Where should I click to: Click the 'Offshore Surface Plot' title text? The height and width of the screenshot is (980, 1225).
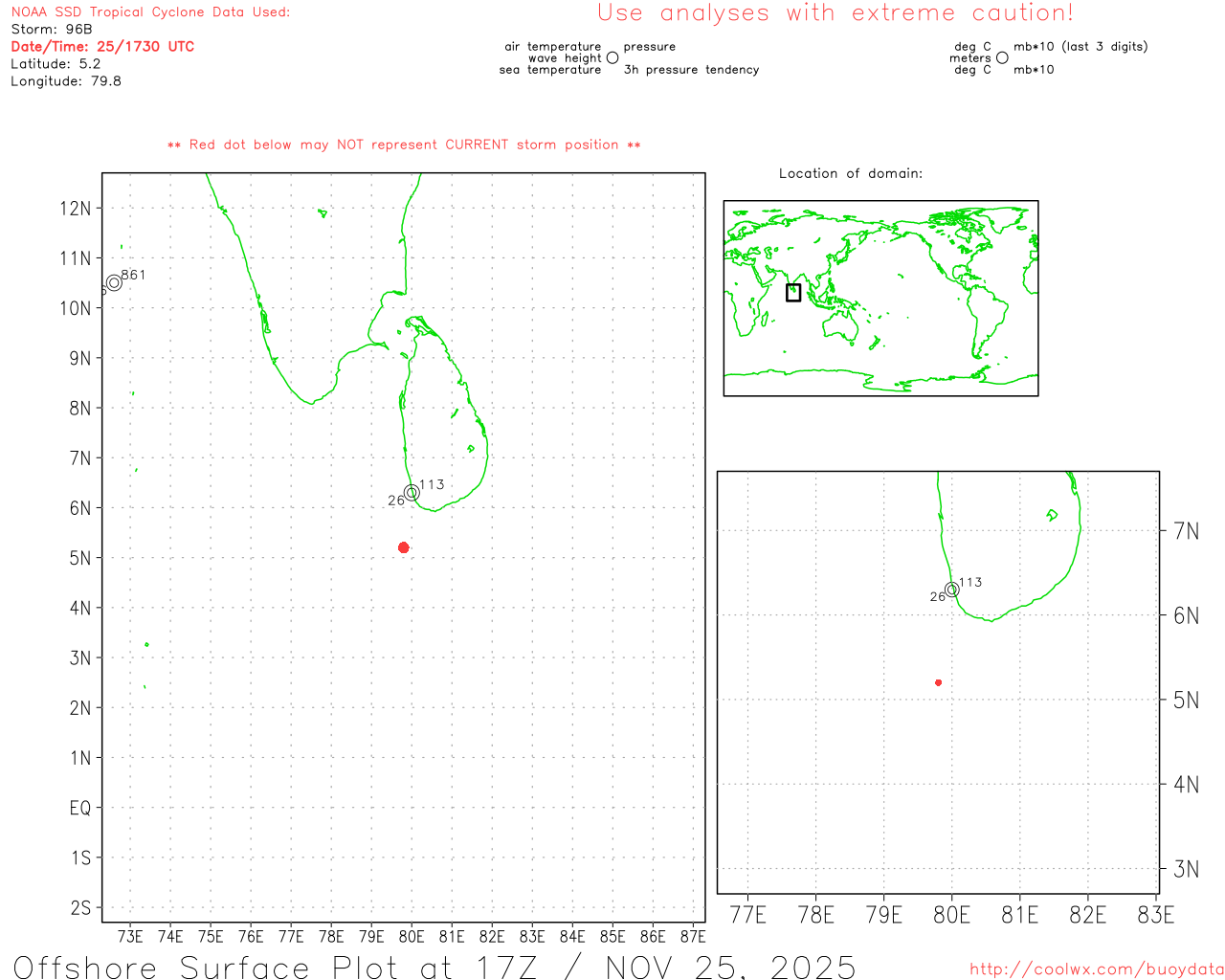coord(434,967)
